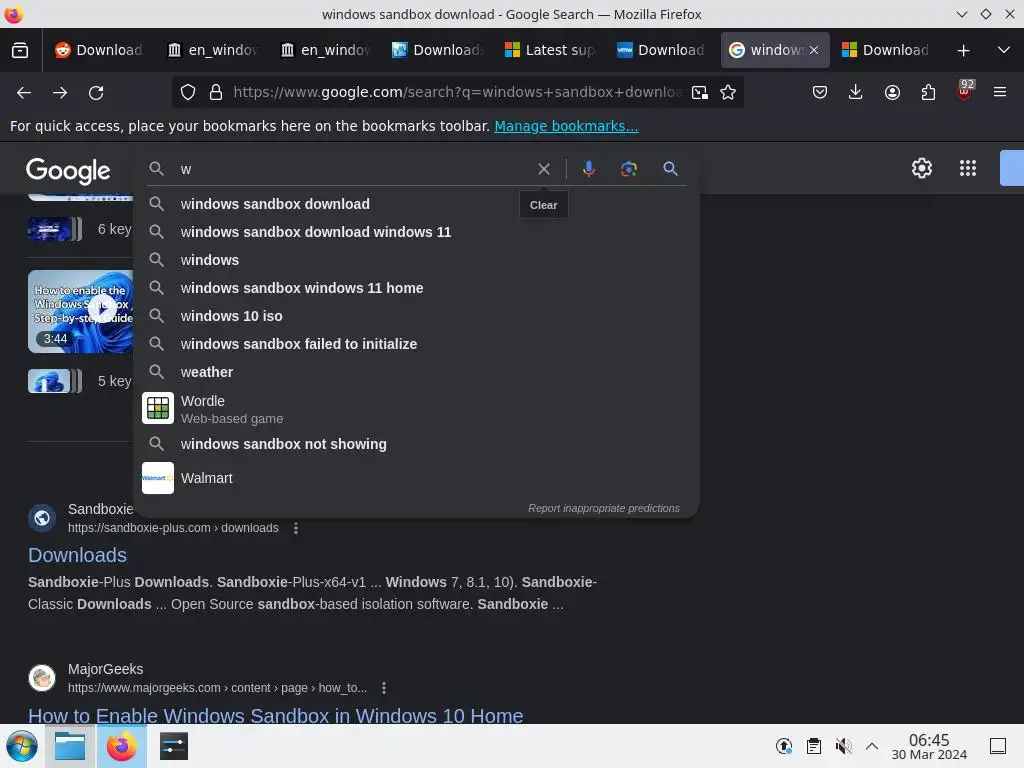Open Manage bookmarks link
This screenshot has height=768, width=1024.
pos(566,126)
